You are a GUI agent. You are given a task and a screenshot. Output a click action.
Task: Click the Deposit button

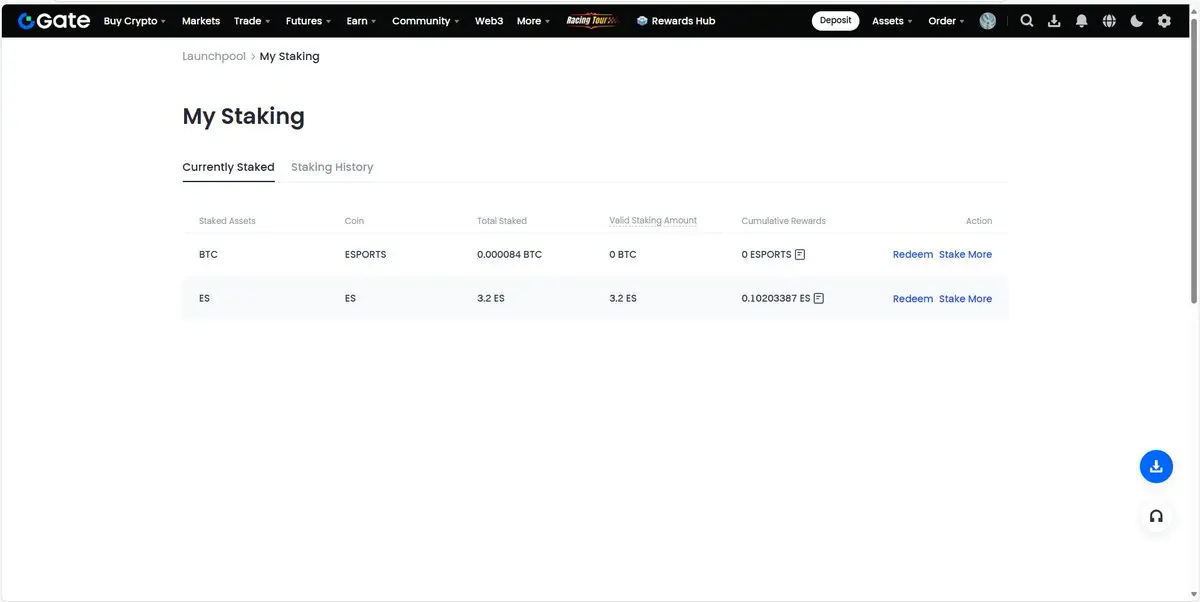click(835, 20)
